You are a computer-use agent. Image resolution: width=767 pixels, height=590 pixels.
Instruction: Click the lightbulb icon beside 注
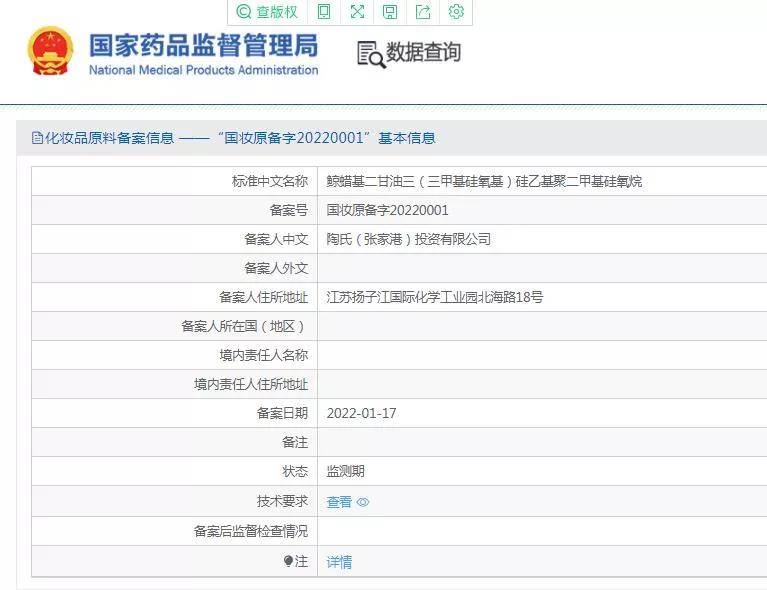click(288, 562)
